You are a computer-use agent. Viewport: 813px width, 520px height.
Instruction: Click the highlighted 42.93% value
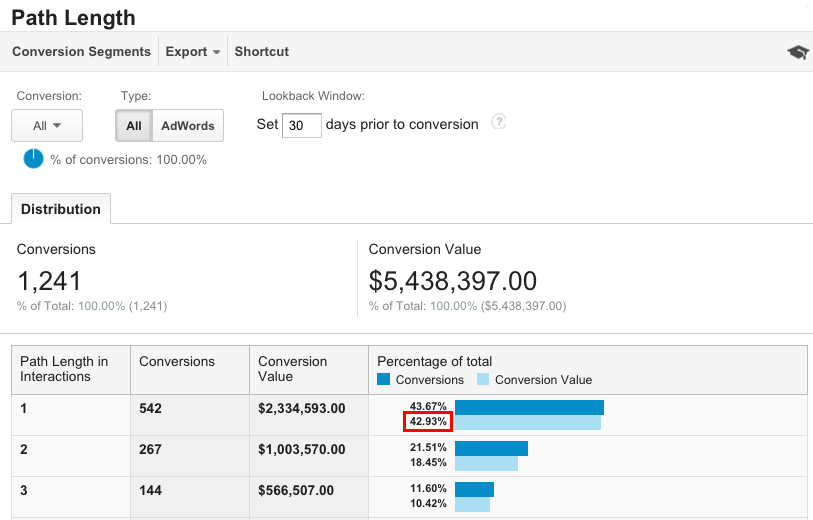click(428, 422)
